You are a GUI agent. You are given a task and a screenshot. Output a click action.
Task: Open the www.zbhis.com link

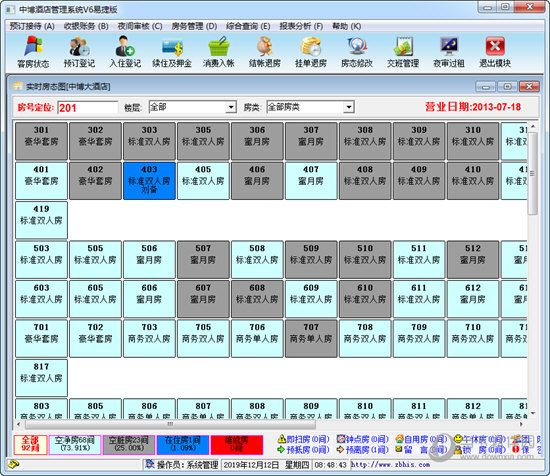(x=390, y=464)
